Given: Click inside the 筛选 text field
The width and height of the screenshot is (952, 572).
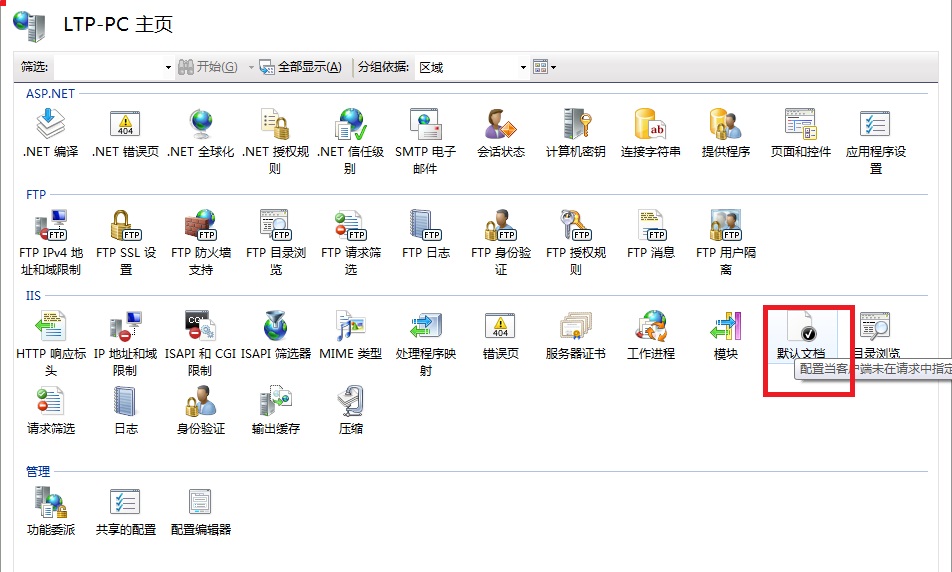Looking at the screenshot, I should click(107, 67).
